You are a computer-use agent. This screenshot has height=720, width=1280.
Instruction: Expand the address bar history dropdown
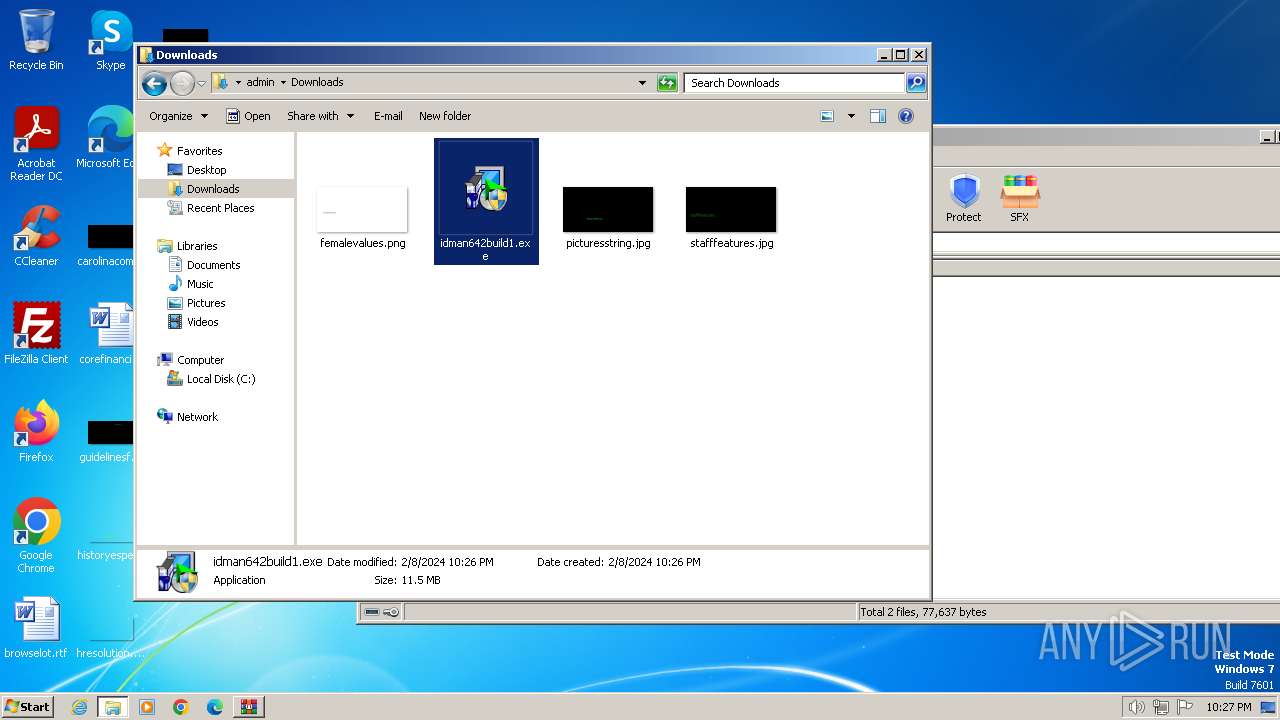point(642,83)
